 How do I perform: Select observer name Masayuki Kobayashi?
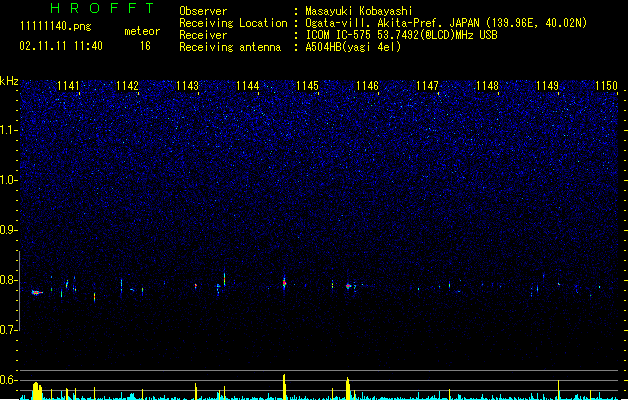tap(359, 11)
